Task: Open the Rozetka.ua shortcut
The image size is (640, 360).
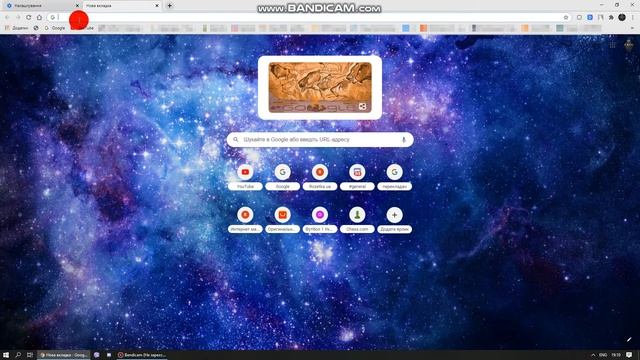Action: click(320, 178)
